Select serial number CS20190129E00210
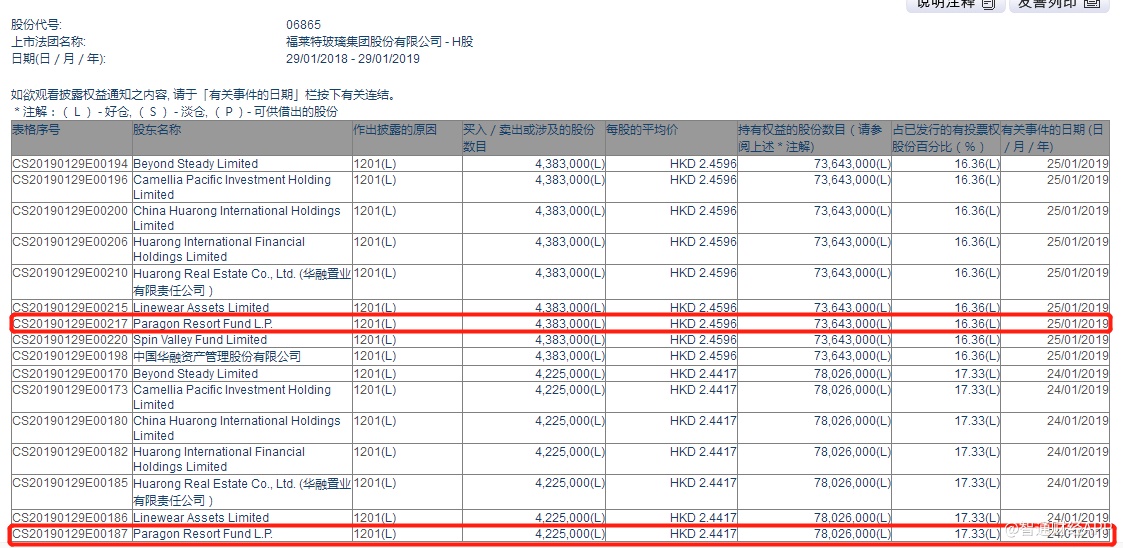Screen dimensions: 1123x548 pyautogui.click(x=70, y=273)
